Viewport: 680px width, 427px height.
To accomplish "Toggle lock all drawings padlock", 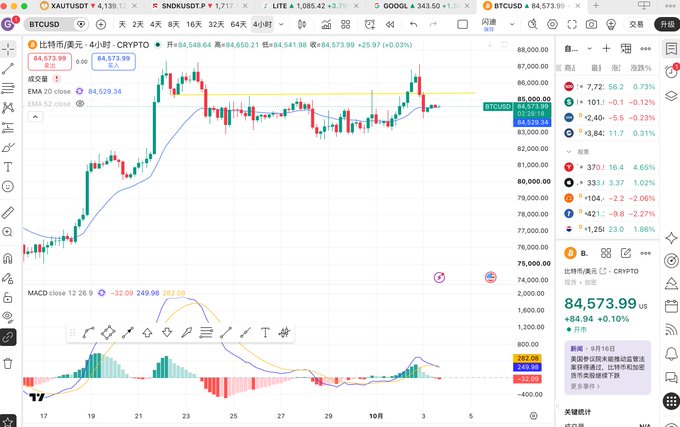I will (x=8, y=297).
